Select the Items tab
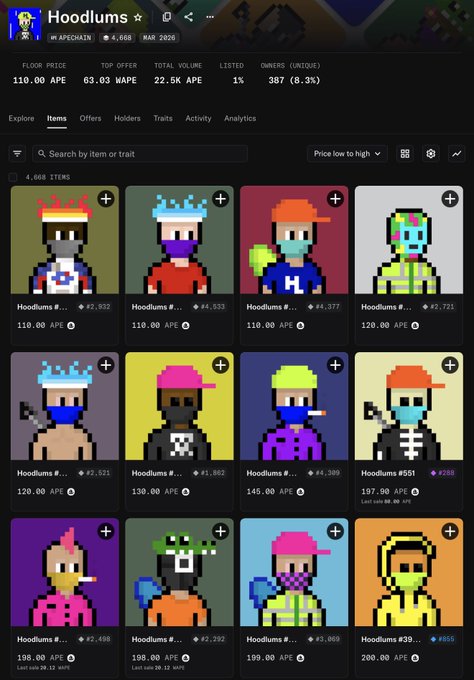 pos(57,118)
